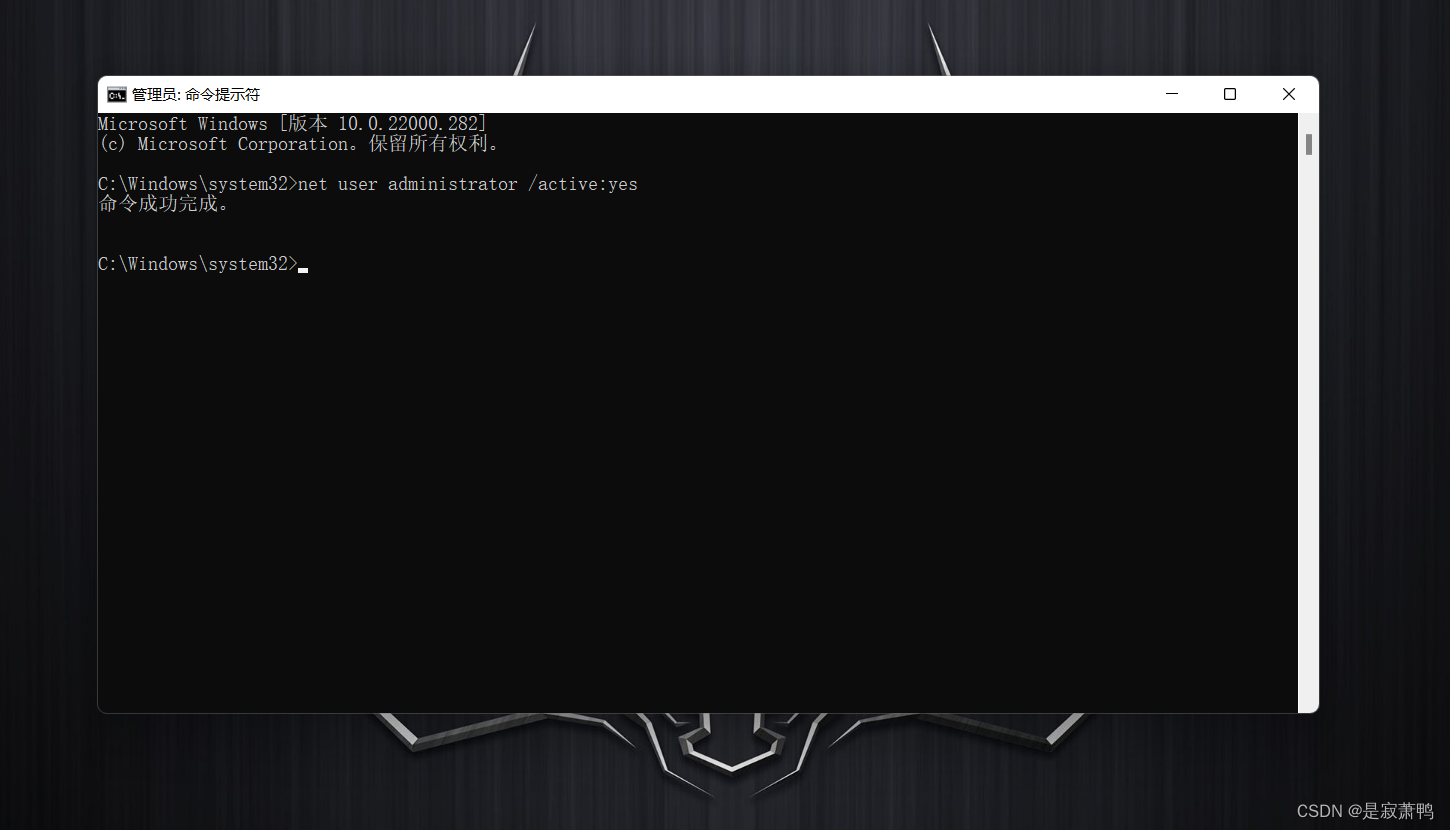Click the line 'Microsoft Windows [版本 10.0.22000.282]'

[x=293, y=124]
